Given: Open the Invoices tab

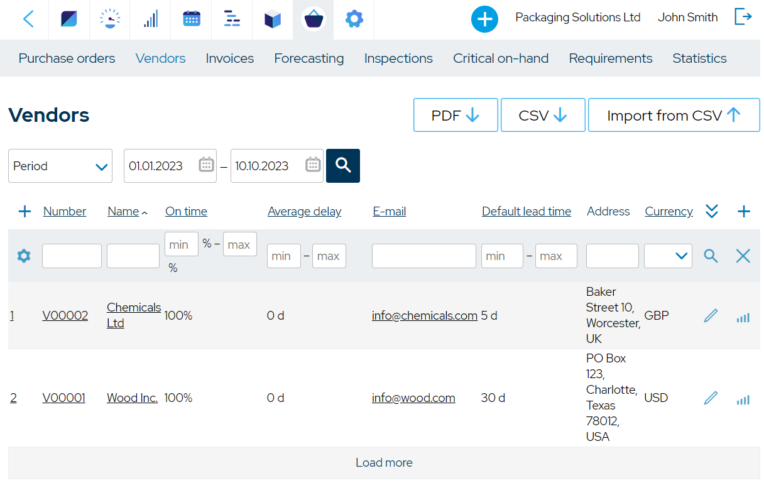Looking at the screenshot, I should [229, 58].
